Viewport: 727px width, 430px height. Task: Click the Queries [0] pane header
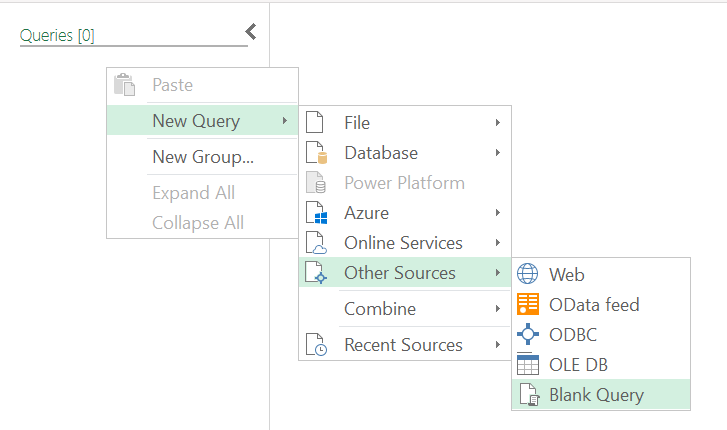[57, 35]
